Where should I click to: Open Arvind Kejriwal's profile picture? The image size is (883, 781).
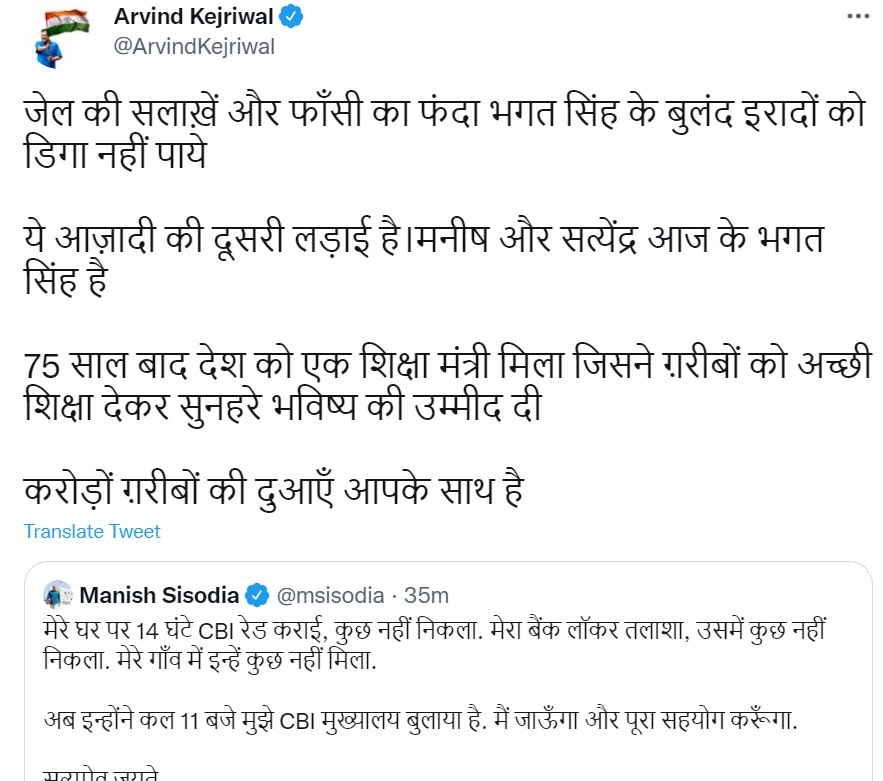click(x=54, y=33)
